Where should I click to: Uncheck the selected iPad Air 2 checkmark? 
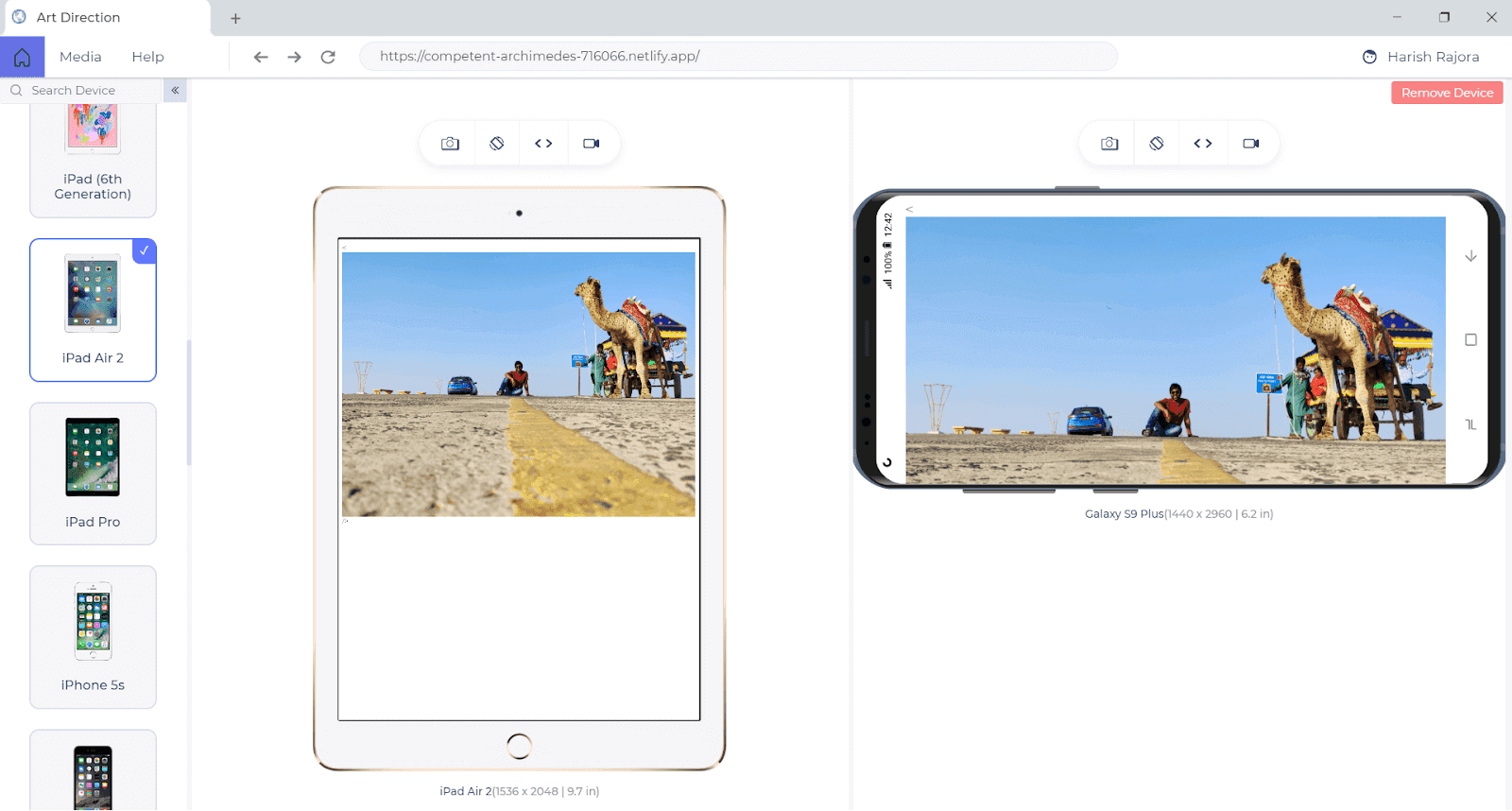click(x=145, y=250)
